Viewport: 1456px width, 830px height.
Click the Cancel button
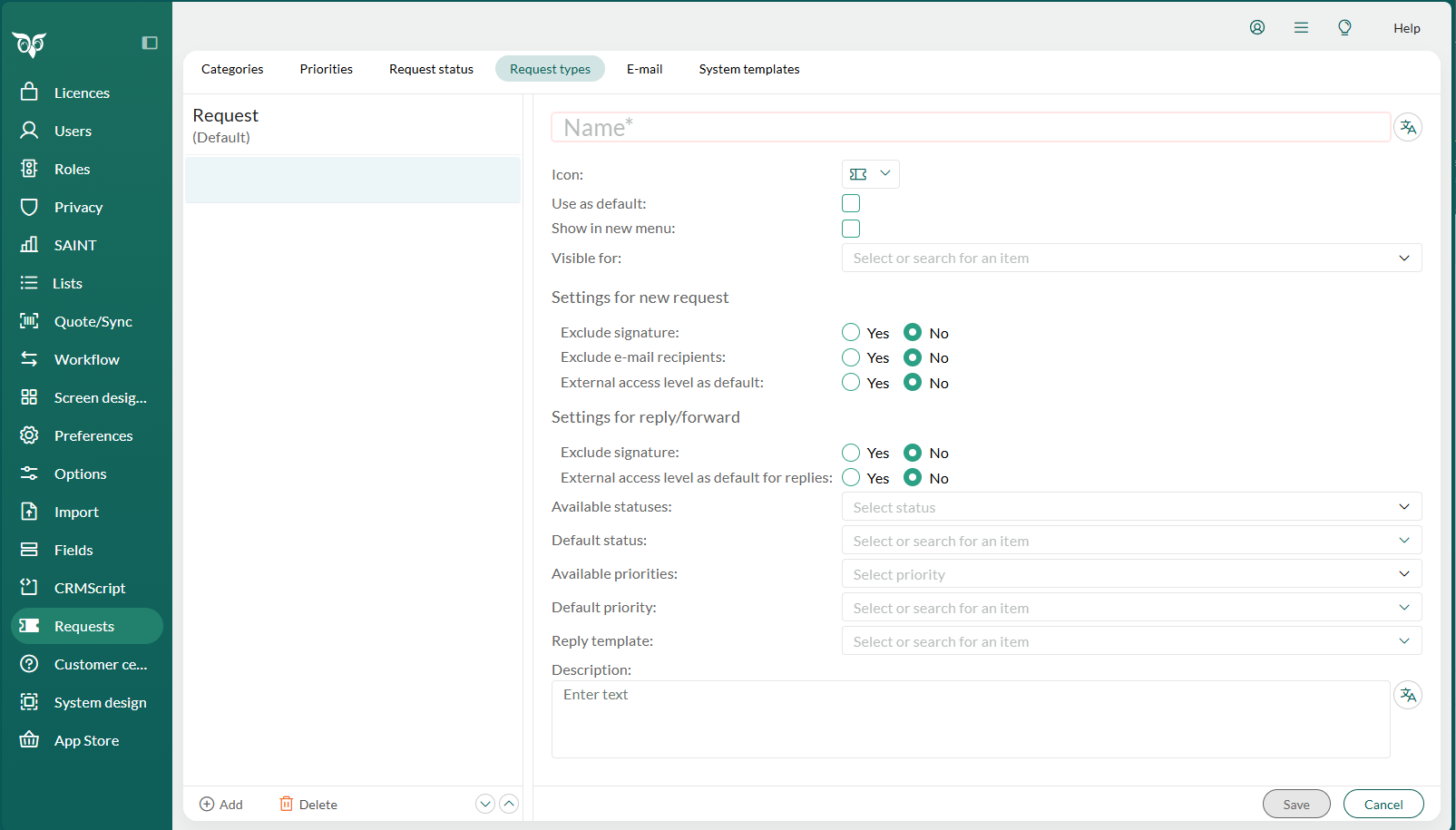tap(1383, 804)
